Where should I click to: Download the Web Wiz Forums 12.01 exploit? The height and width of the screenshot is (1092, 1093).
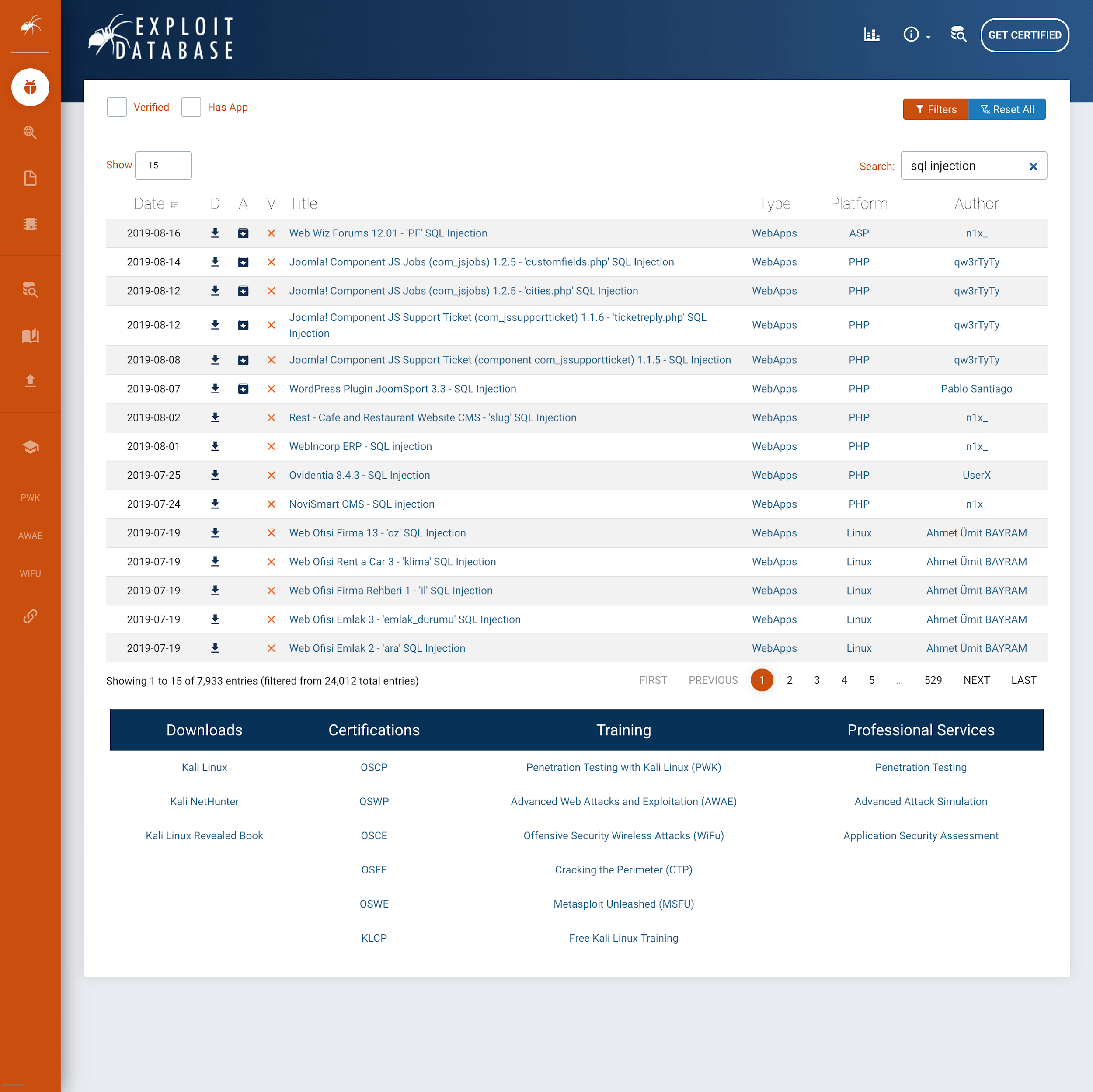(215, 233)
